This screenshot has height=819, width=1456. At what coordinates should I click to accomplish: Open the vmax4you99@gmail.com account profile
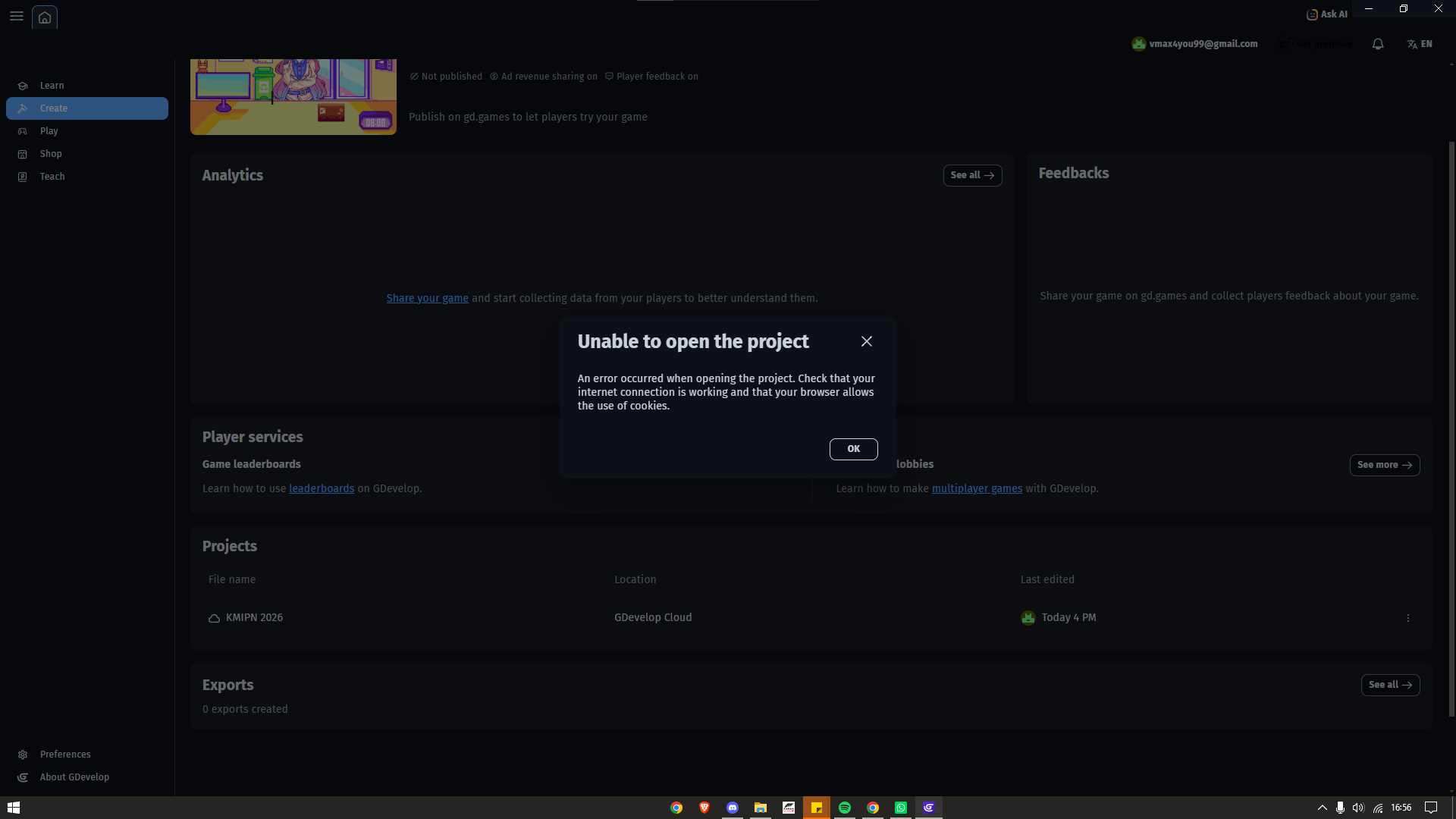1194,44
